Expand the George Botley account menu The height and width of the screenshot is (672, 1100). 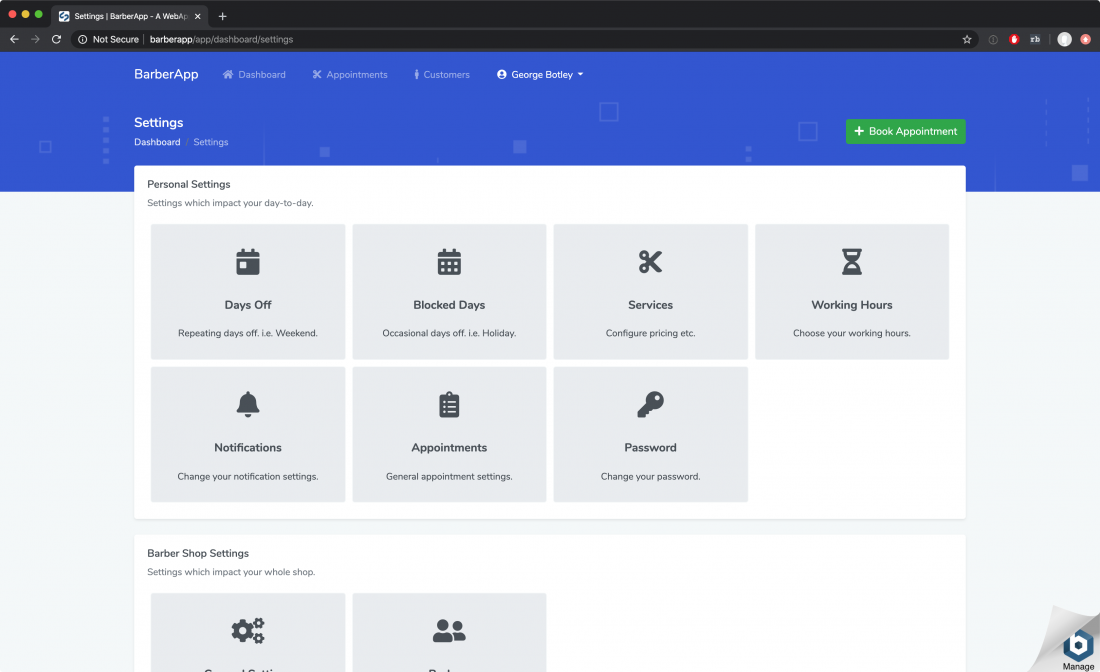[539, 74]
